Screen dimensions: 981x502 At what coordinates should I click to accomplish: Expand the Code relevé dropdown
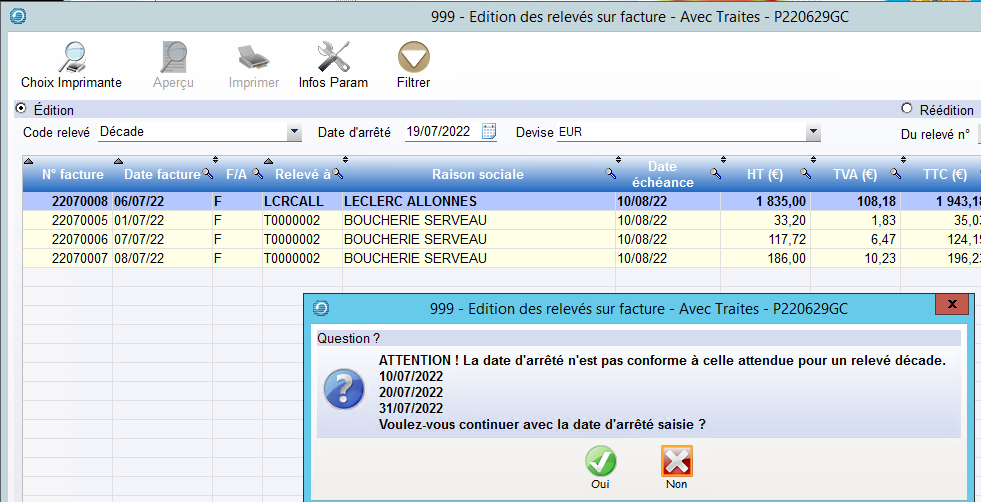coord(294,132)
